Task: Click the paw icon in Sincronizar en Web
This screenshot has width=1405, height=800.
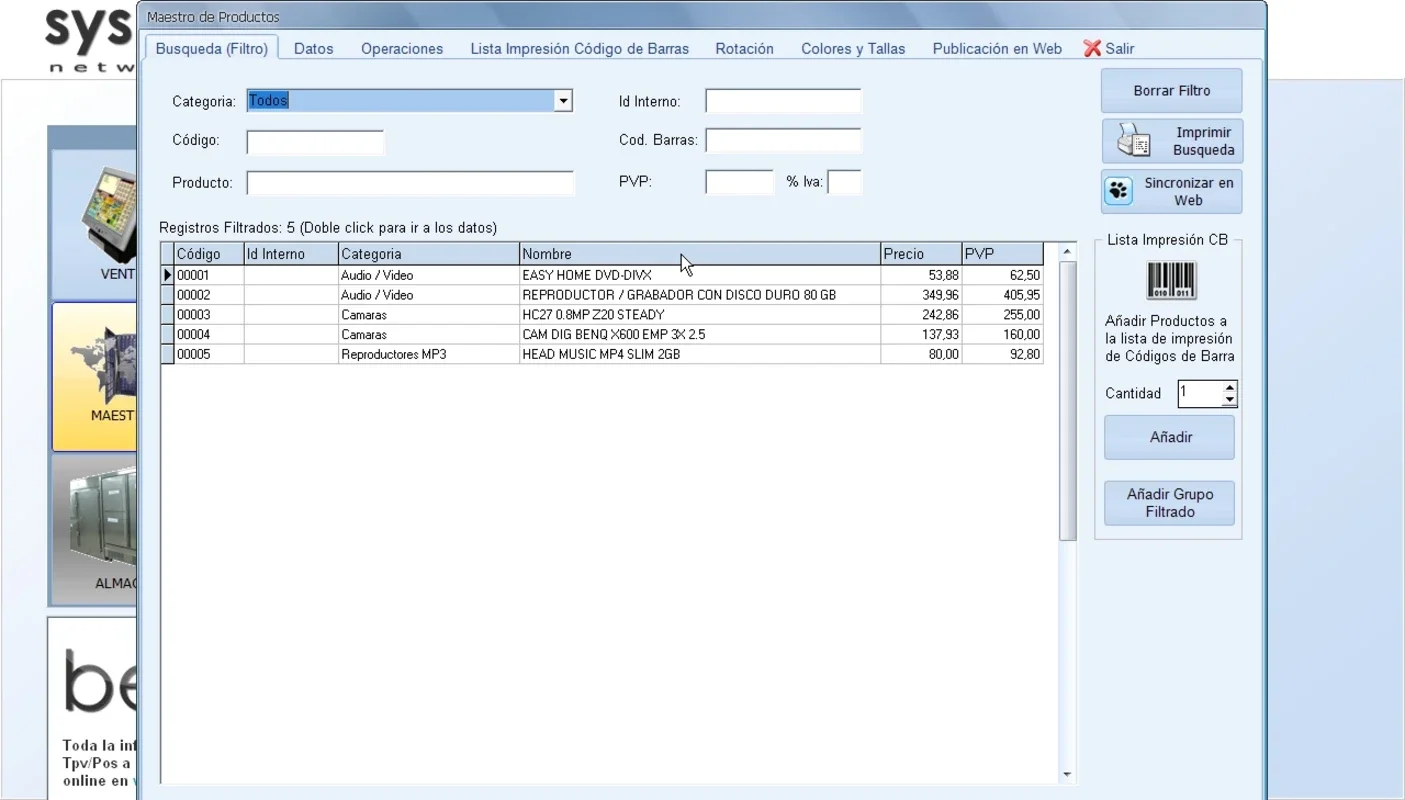Action: pos(1119,191)
